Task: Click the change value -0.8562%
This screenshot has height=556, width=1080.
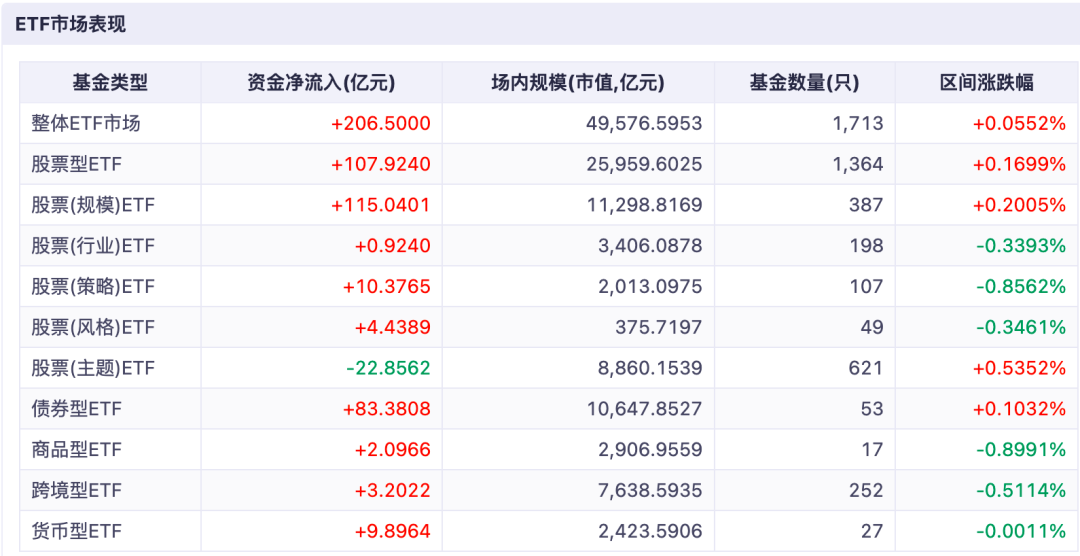Action: tap(1021, 287)
